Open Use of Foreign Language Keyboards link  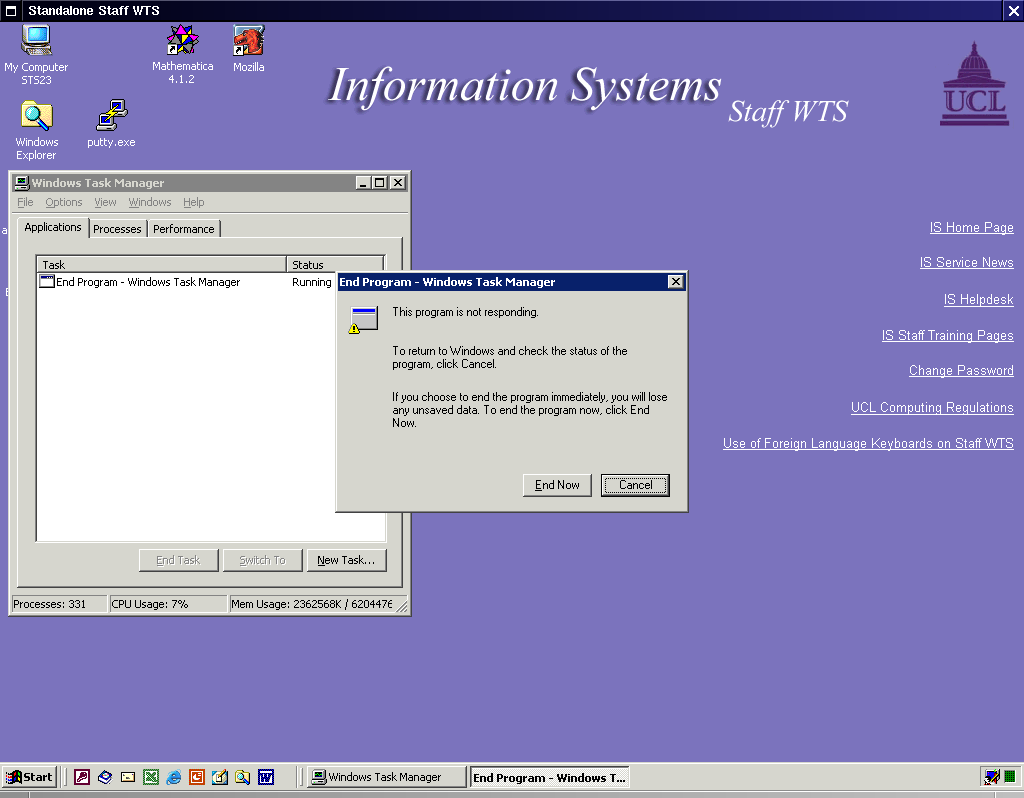tap(868, 444)
